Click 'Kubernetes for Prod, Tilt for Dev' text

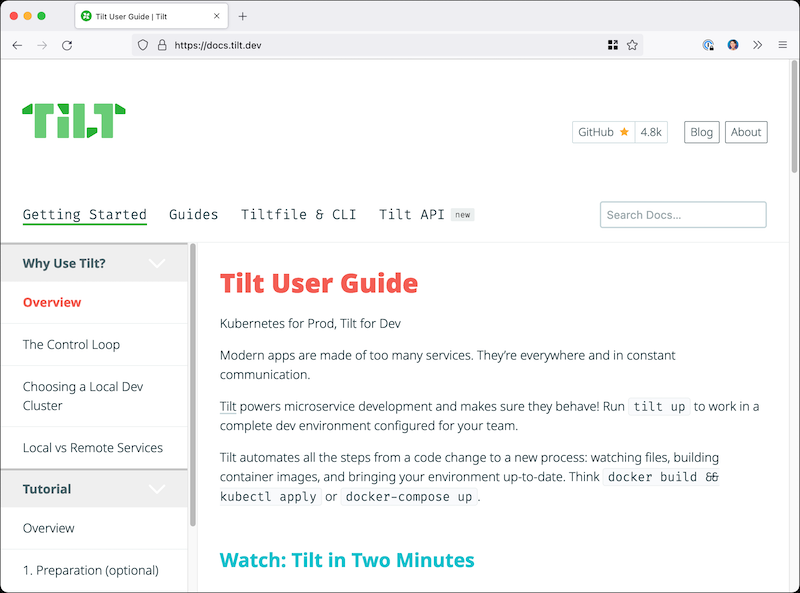coord(310,324)
